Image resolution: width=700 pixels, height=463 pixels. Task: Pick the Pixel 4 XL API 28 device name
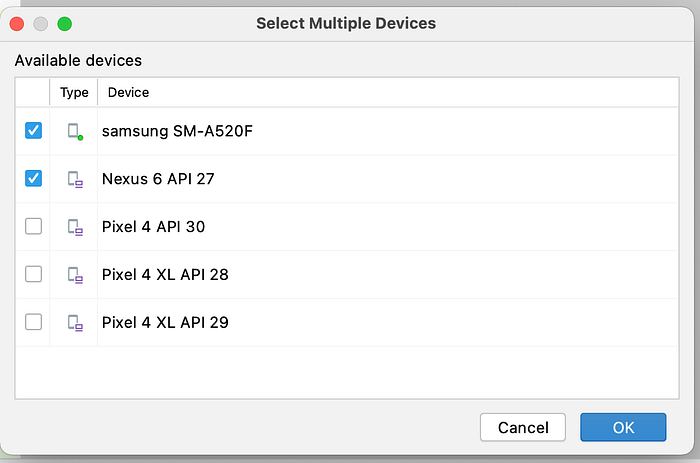point(165,274)
